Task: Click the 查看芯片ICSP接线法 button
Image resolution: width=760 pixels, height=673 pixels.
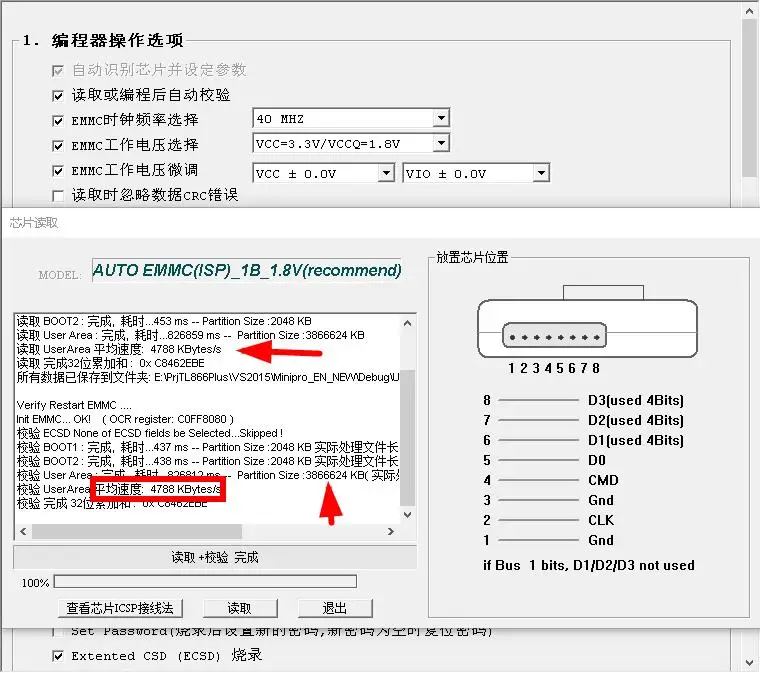Action: click(x=120, y=608)
